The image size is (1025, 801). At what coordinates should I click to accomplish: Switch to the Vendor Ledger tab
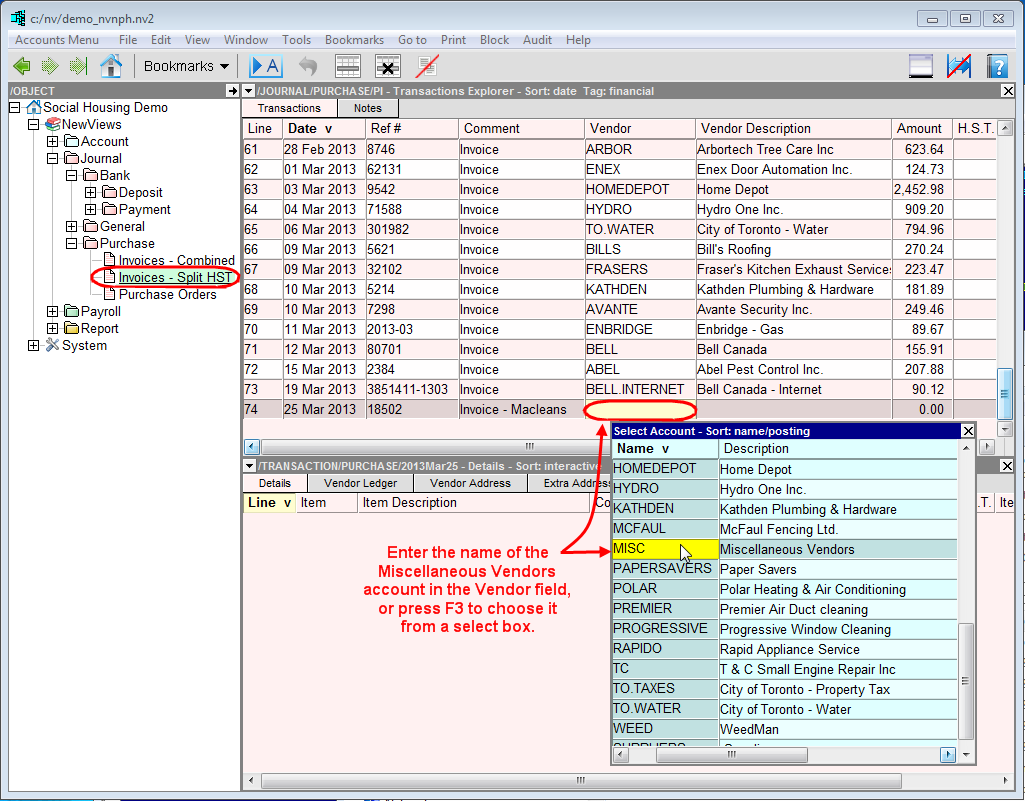pos(360,483)
